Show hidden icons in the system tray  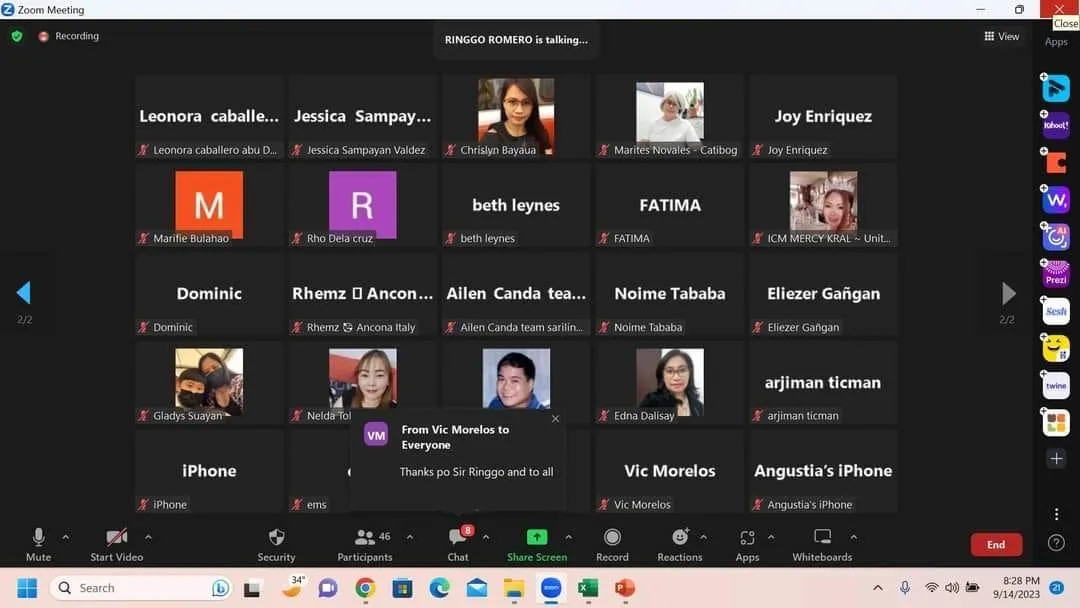point(878,587)
